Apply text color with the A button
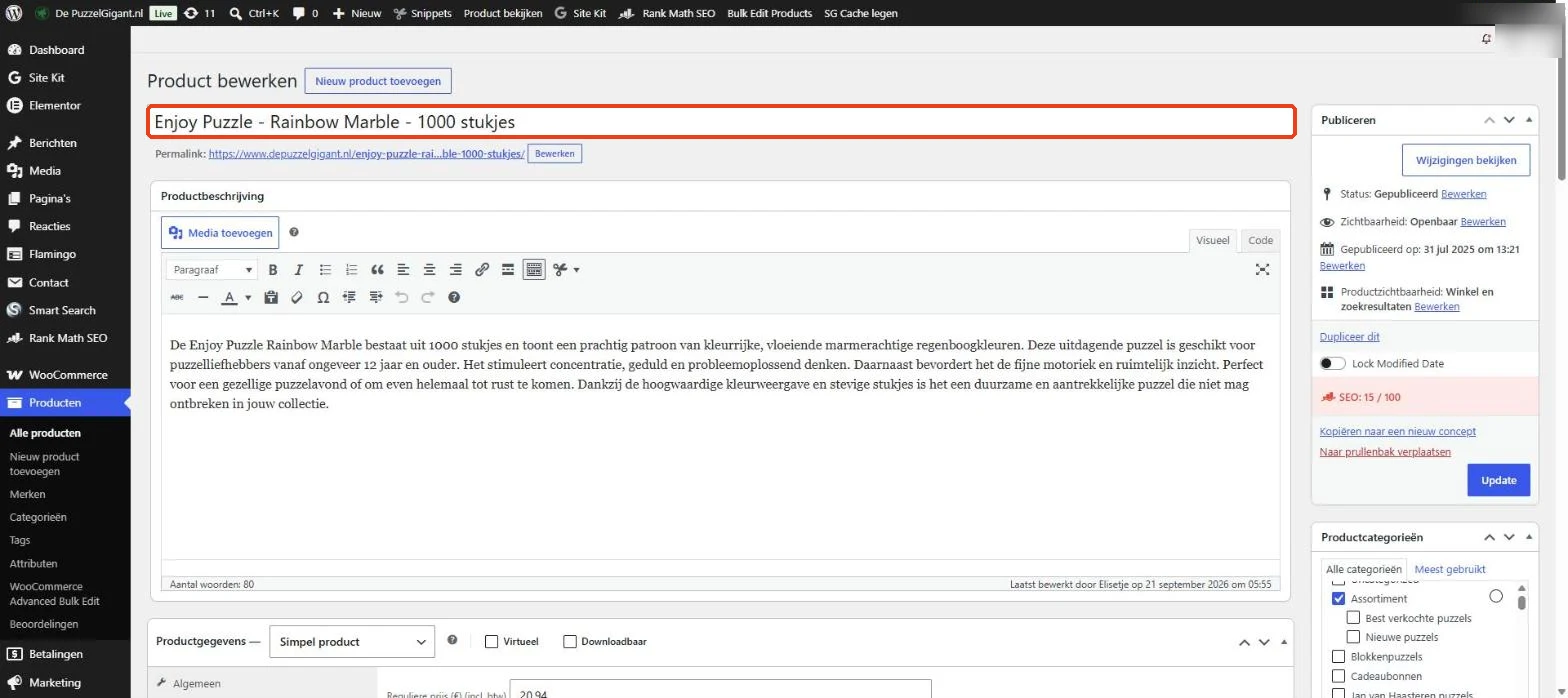 click(x=229, y=297)
